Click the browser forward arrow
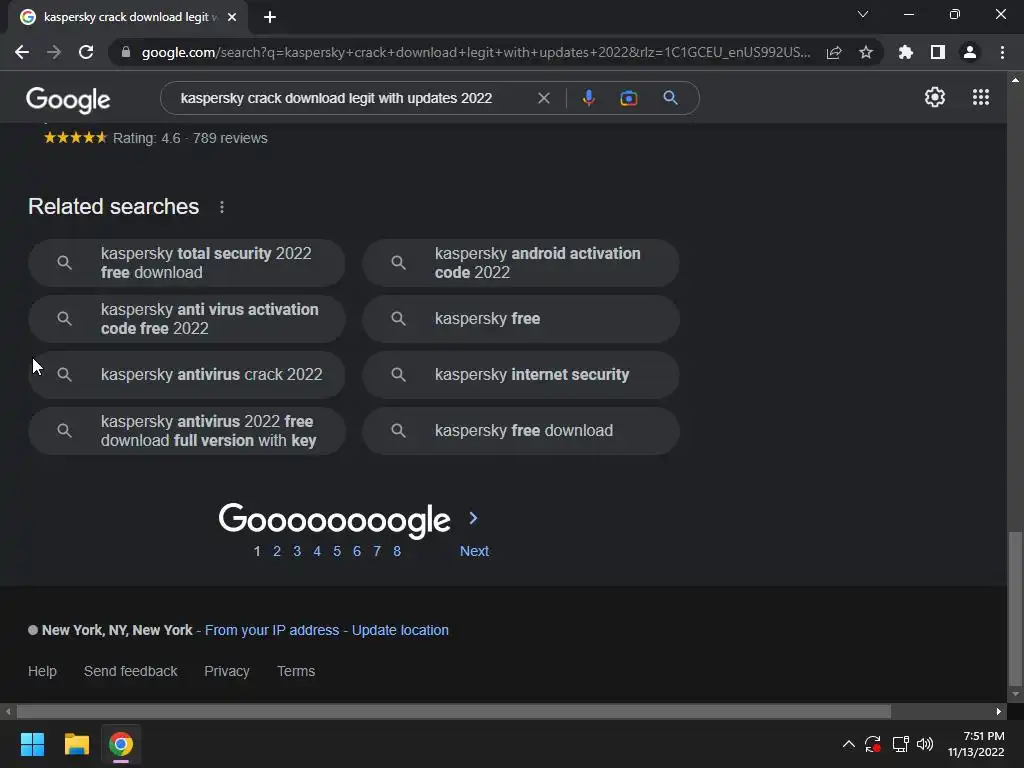Screen dimensions: 1024x768 pyautogui.click(x=54, y=52)
